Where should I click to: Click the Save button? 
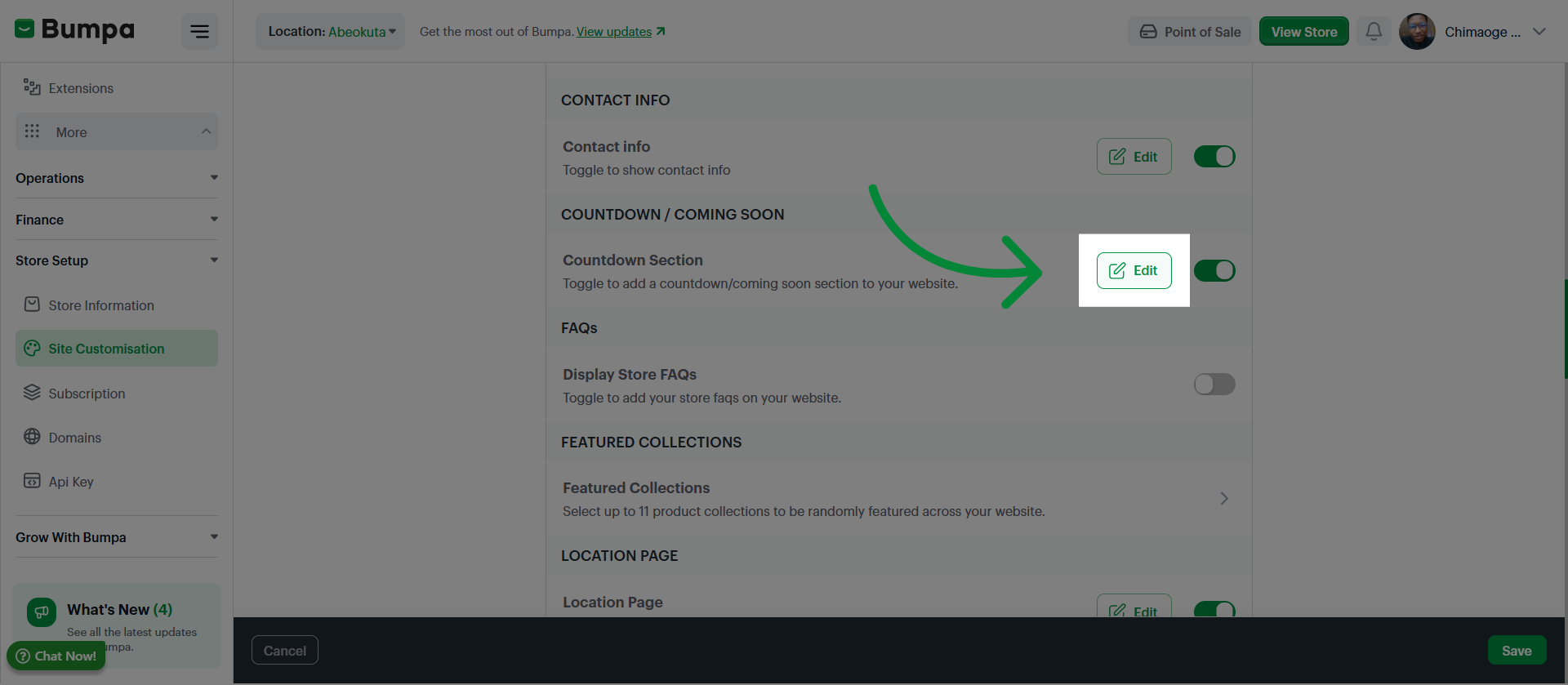1517,651
